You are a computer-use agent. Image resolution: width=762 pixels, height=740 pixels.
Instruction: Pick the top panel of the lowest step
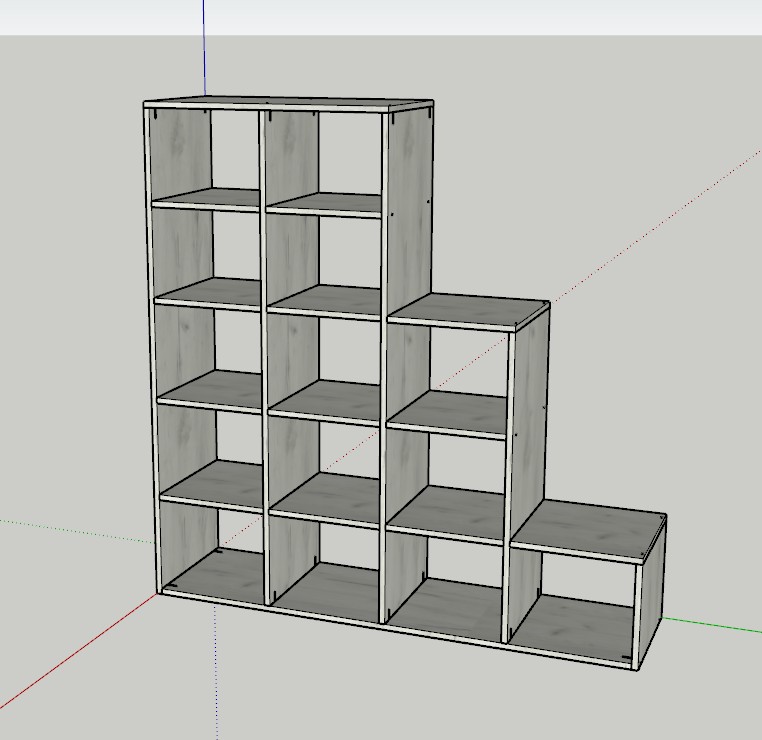pyautogui.click(x=590, y=535)
